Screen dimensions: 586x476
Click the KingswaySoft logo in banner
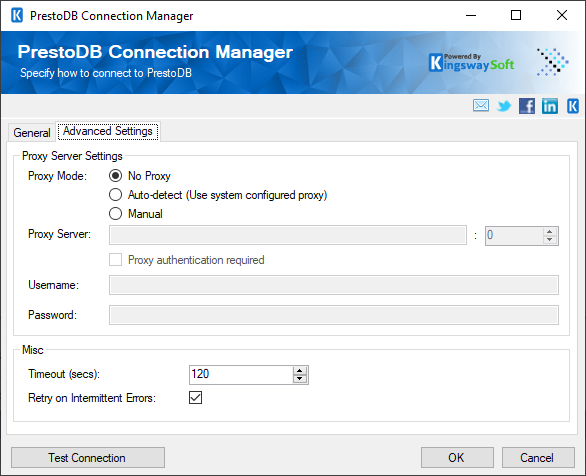pos(472,62)
